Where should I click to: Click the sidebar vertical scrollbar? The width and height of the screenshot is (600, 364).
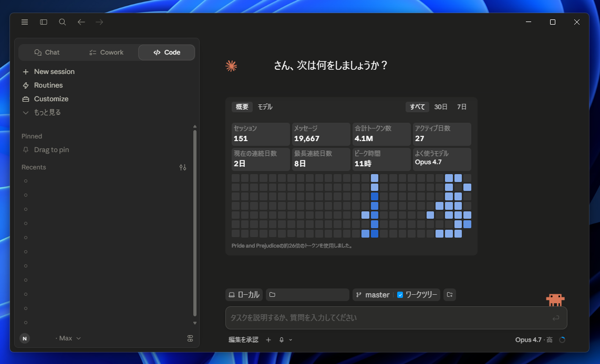[195, 223]
